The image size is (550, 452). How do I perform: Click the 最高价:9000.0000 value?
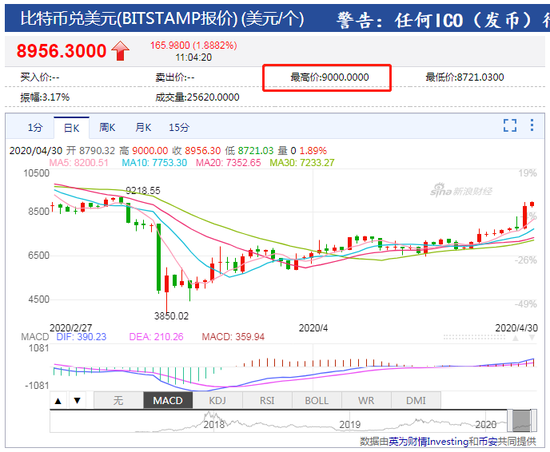tap(330, 77)
